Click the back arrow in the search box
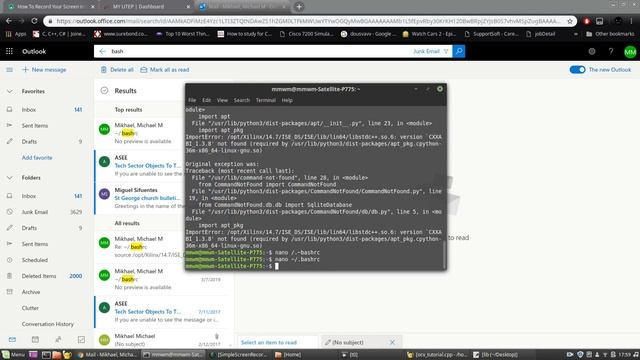640x360 pixels. (x=102, y=51)
